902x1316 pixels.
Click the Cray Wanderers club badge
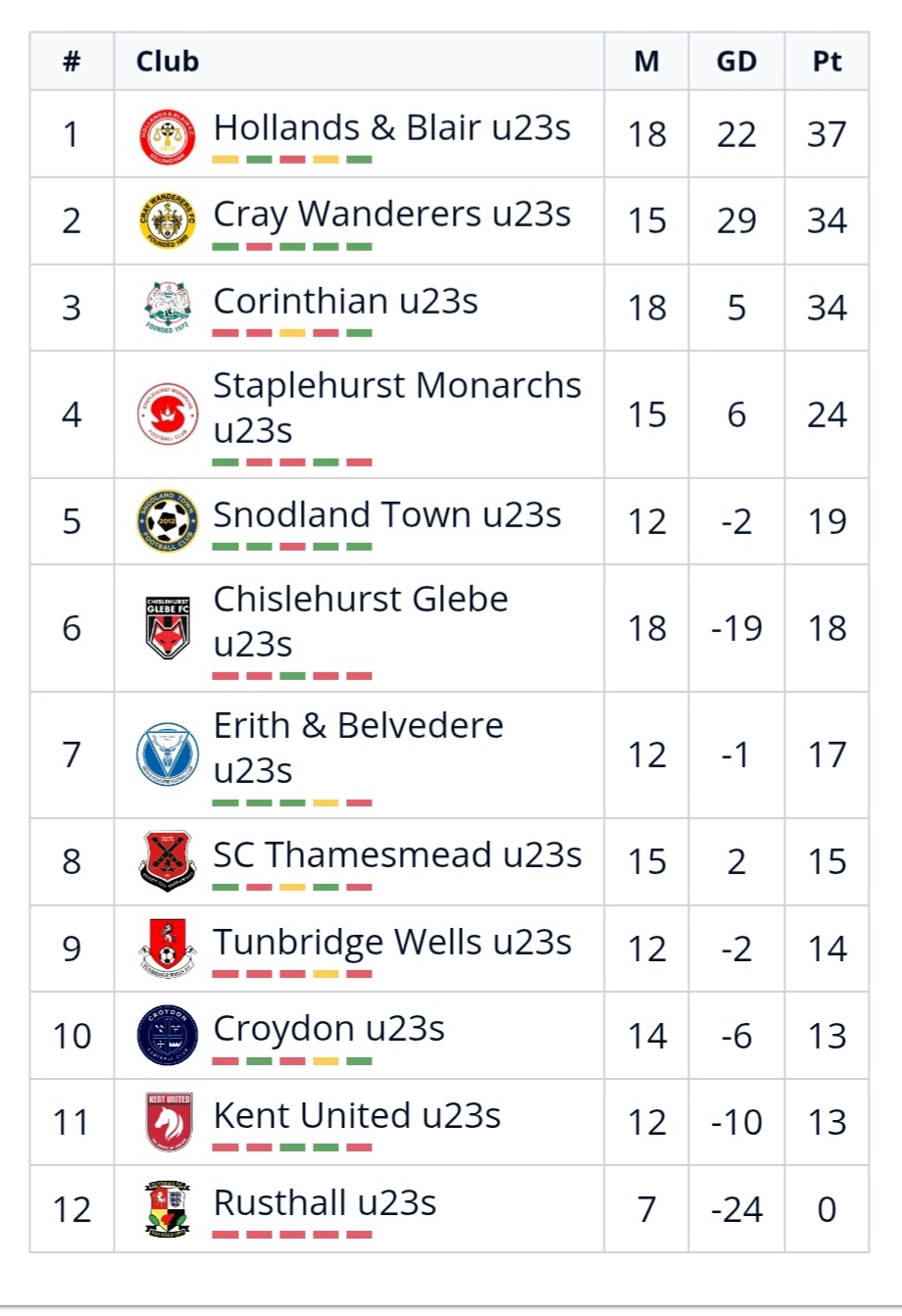168,221
